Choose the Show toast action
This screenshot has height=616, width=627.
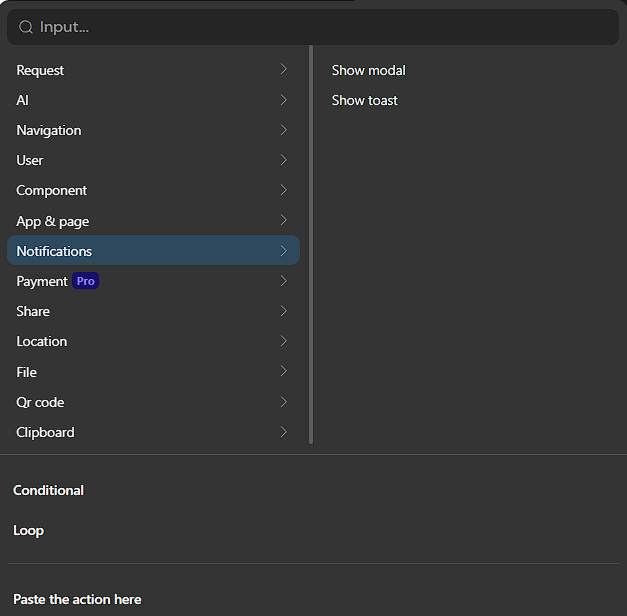click(365, 100)
